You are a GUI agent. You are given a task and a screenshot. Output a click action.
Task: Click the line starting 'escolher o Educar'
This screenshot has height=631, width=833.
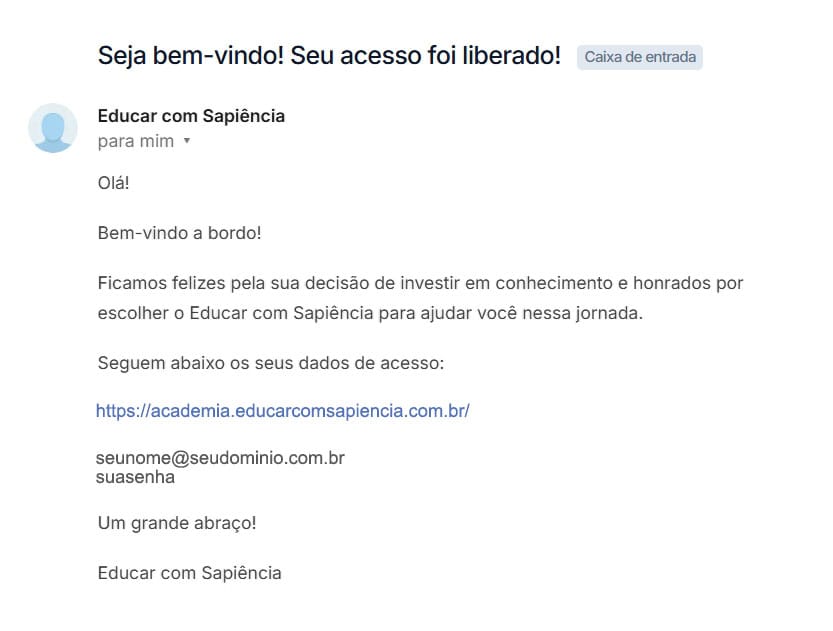(370, 313)
